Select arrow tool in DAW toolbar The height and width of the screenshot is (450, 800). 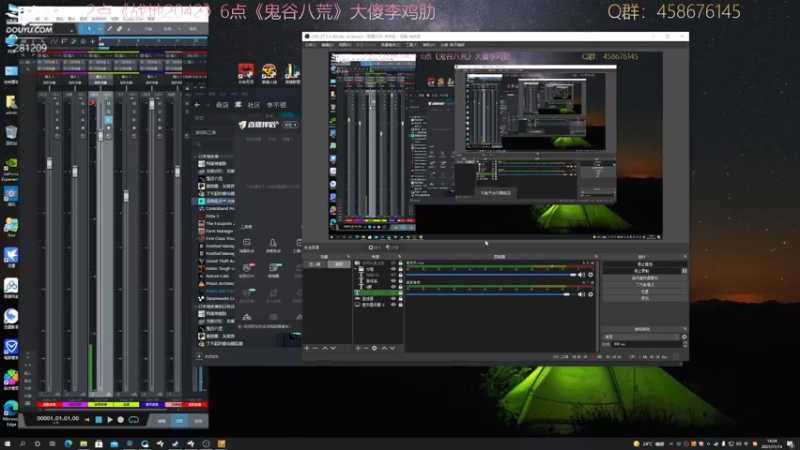[x=89, y=29]
